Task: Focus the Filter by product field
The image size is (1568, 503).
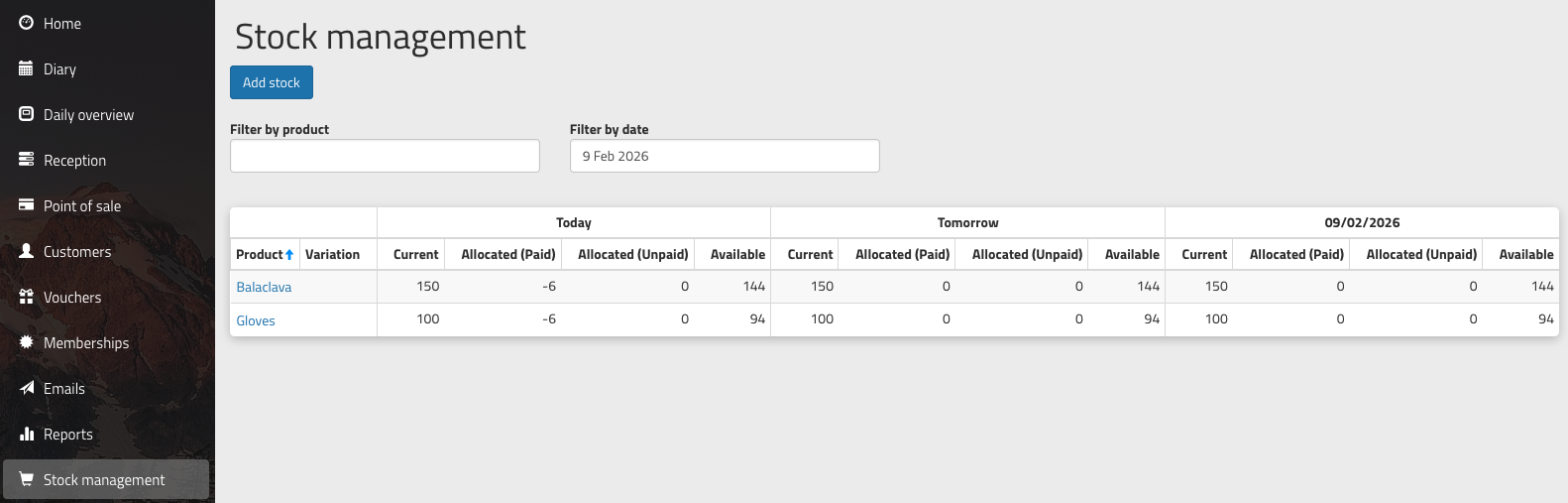Action: point(385,157)
